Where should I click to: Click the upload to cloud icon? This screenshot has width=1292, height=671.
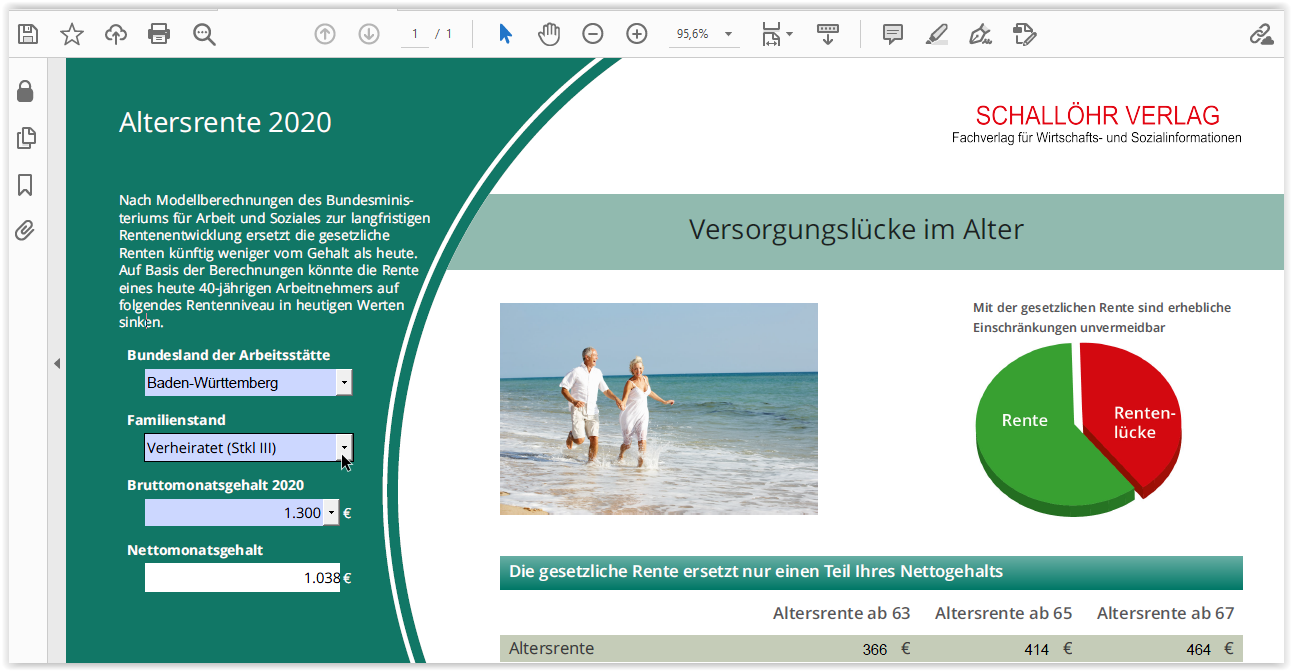click(x=116, y=34)
